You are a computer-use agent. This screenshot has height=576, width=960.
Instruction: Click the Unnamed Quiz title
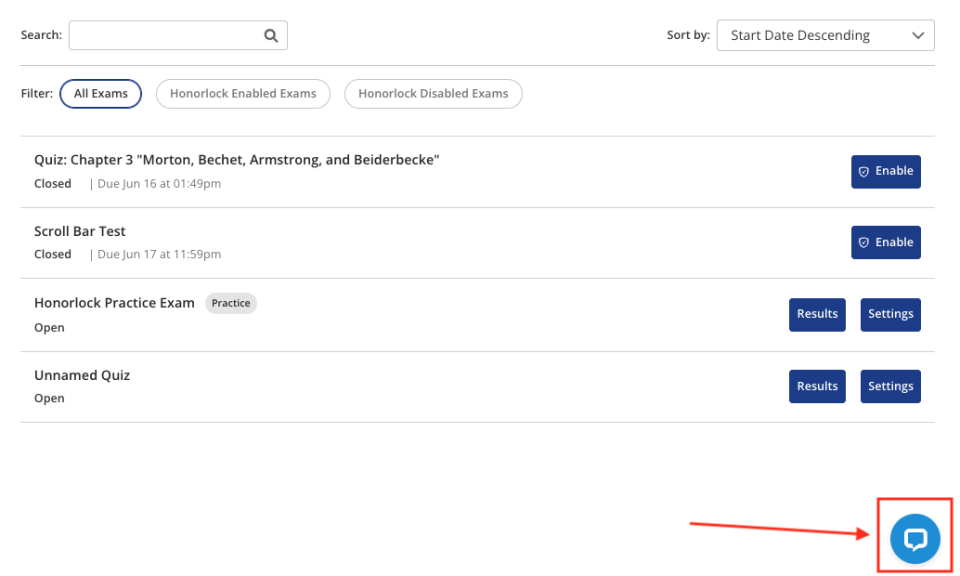point(82,375)
